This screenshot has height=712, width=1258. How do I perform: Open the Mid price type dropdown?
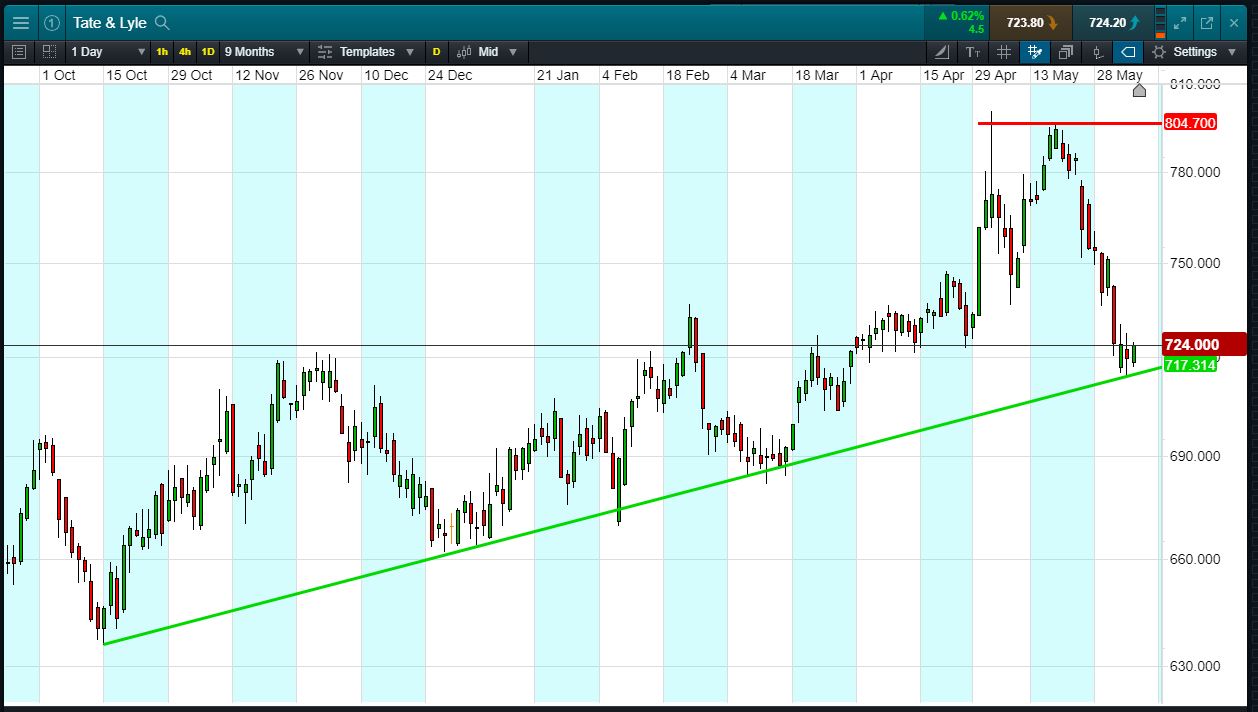[x=487, y=52]
